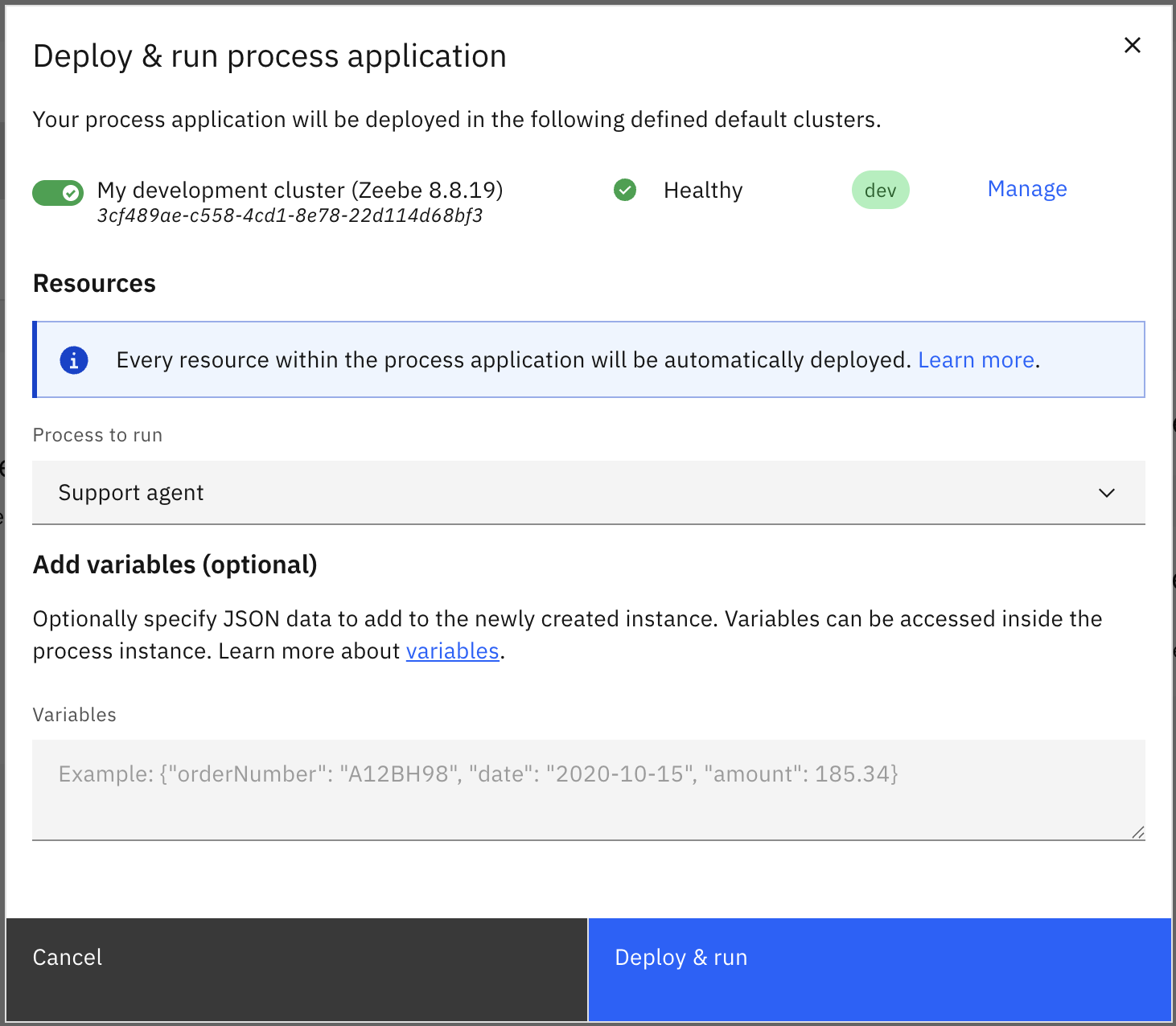Open the Manage cluster link

tap(1026, 189)
